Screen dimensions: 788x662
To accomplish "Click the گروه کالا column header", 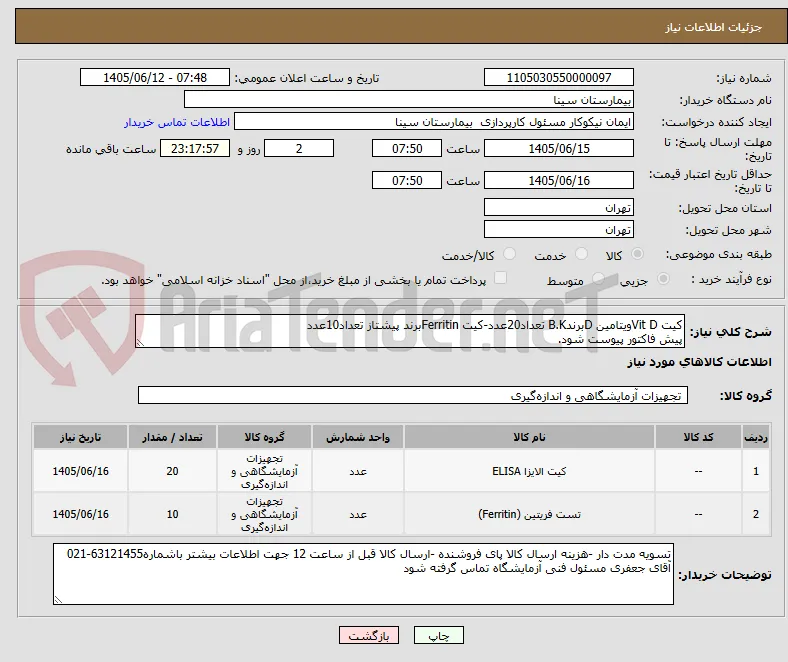I will click(x=264, y=437).
